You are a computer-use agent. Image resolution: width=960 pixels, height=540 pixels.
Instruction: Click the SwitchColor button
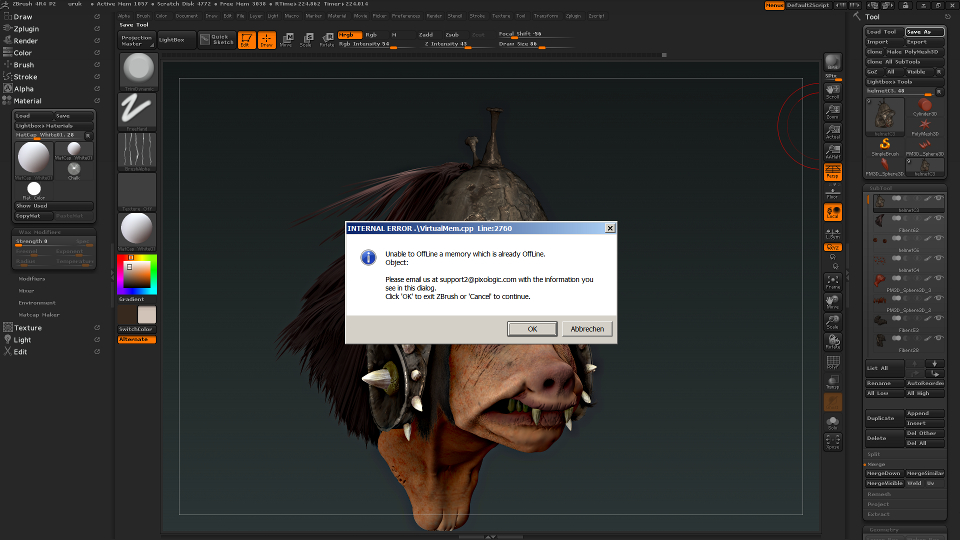tap(137, 329)
